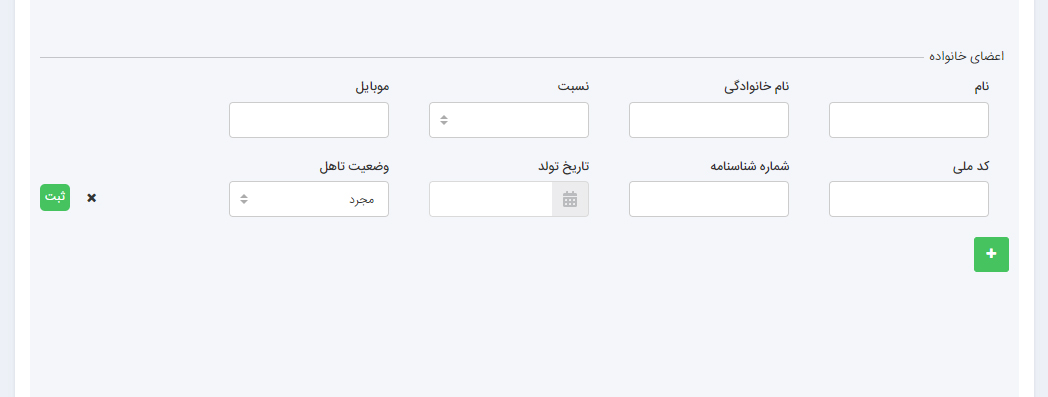
Task: Submit the row with the ثبت button
Action: 55,198
